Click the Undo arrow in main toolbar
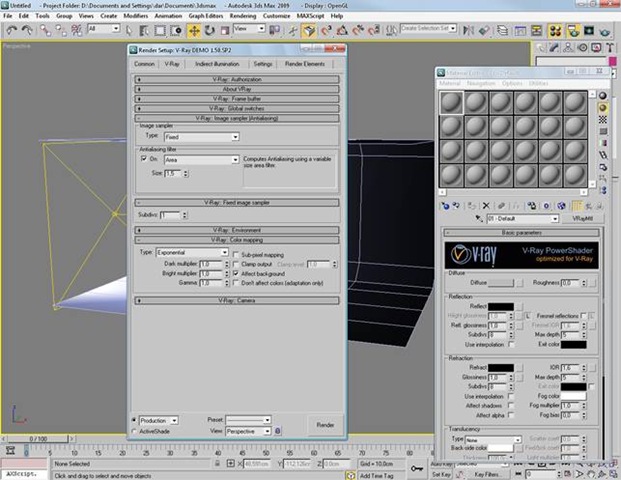The width and height of the screenshot is (621, 480). 10,30
